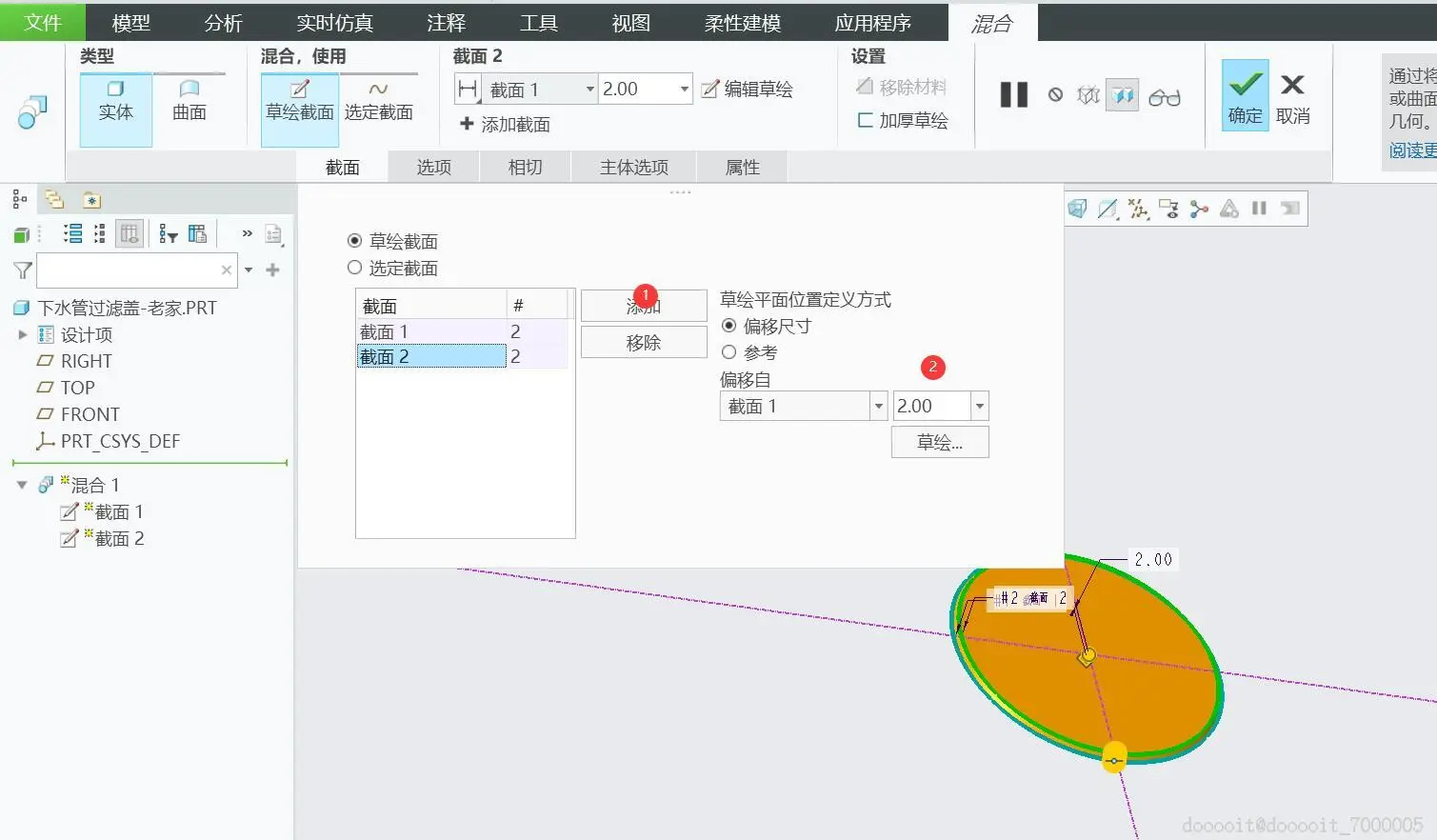Pause the blend feature definition
The width and height of the screenshot is (1437, 840).
pos(1012,94)
